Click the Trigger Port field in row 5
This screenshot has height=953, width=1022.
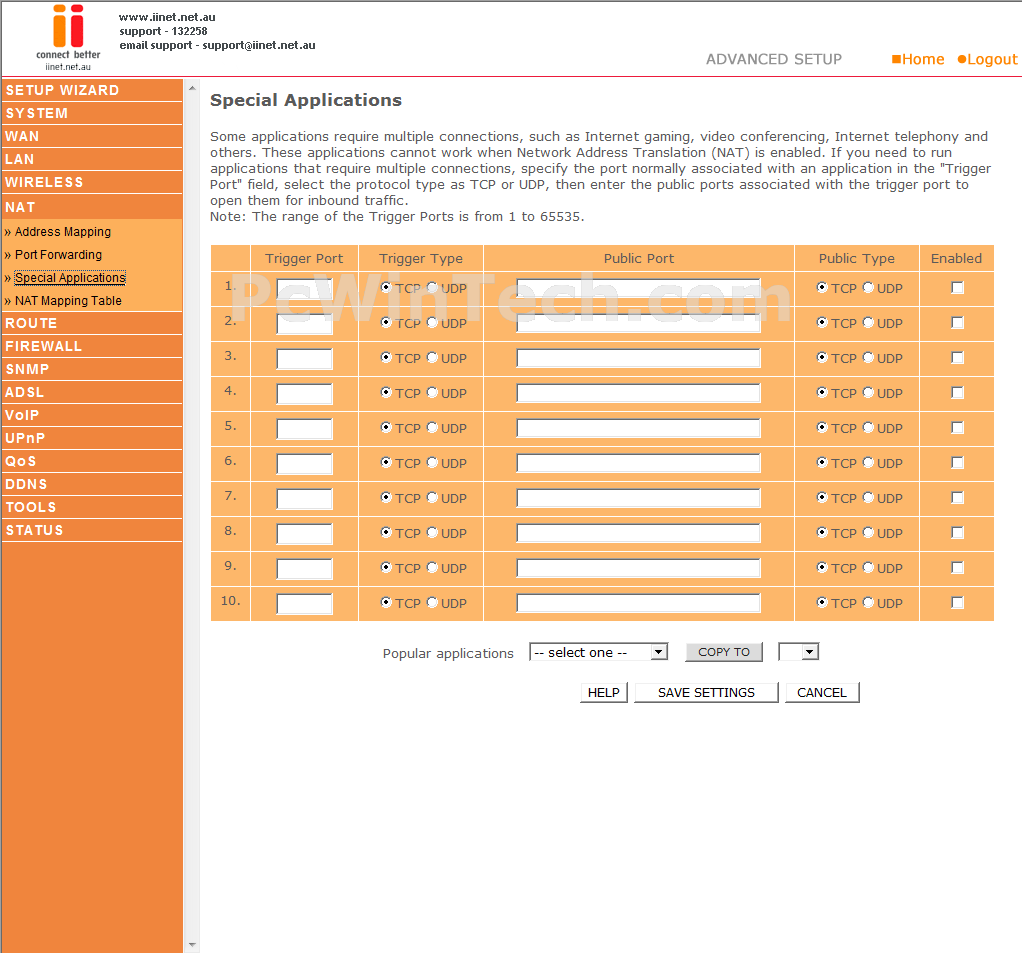pyautogui.click(x=304, y=429)
